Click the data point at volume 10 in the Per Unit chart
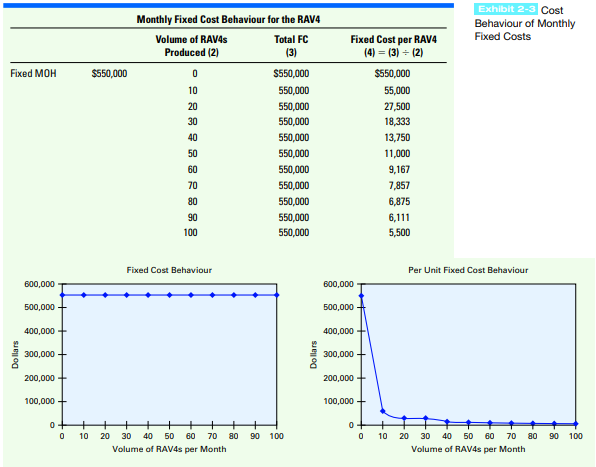The height and width of the screenshot is (467, 596). [x=383, y=411]
